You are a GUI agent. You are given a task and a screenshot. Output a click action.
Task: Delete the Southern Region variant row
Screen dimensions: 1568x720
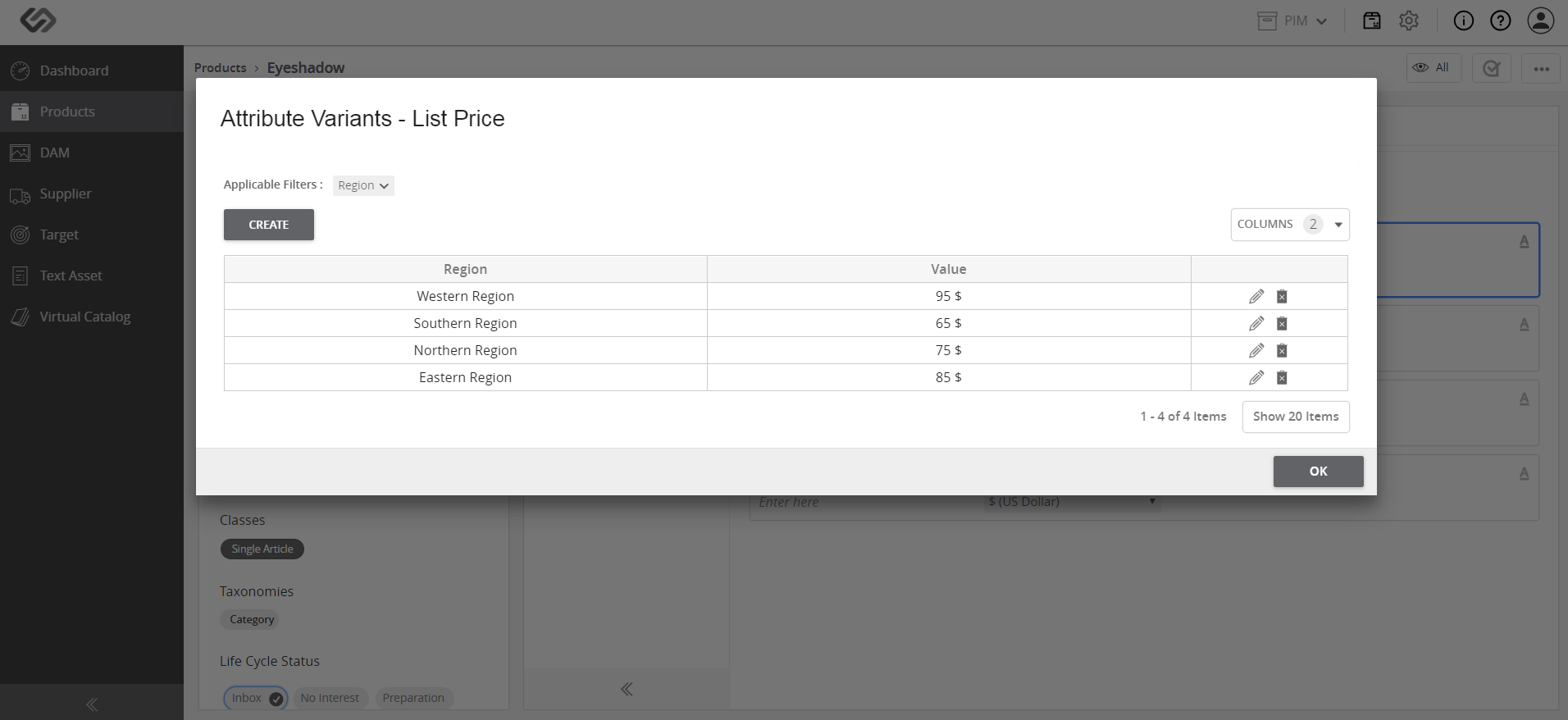point(1282,323)
